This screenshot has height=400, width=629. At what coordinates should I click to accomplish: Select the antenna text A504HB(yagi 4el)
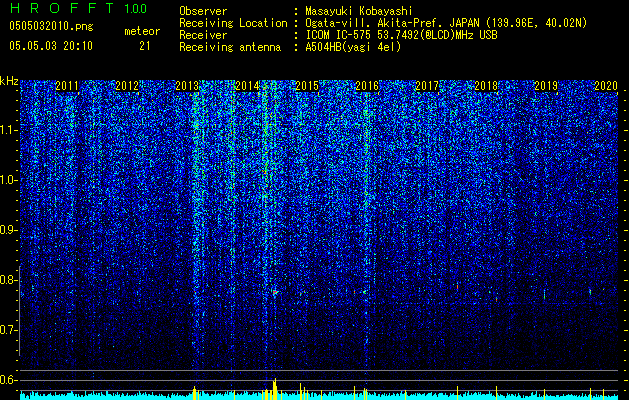click(353, 47)
